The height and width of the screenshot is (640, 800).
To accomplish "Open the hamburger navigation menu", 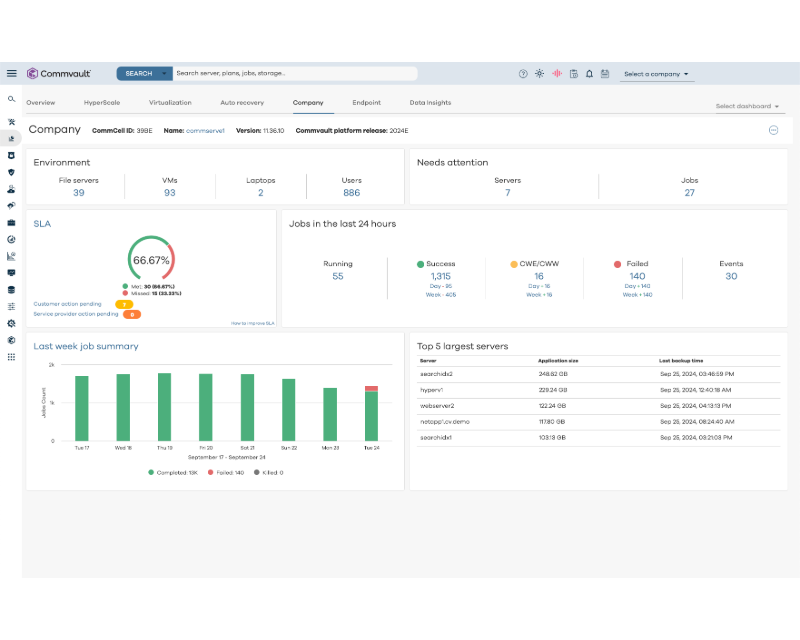I will pos(12,73).
